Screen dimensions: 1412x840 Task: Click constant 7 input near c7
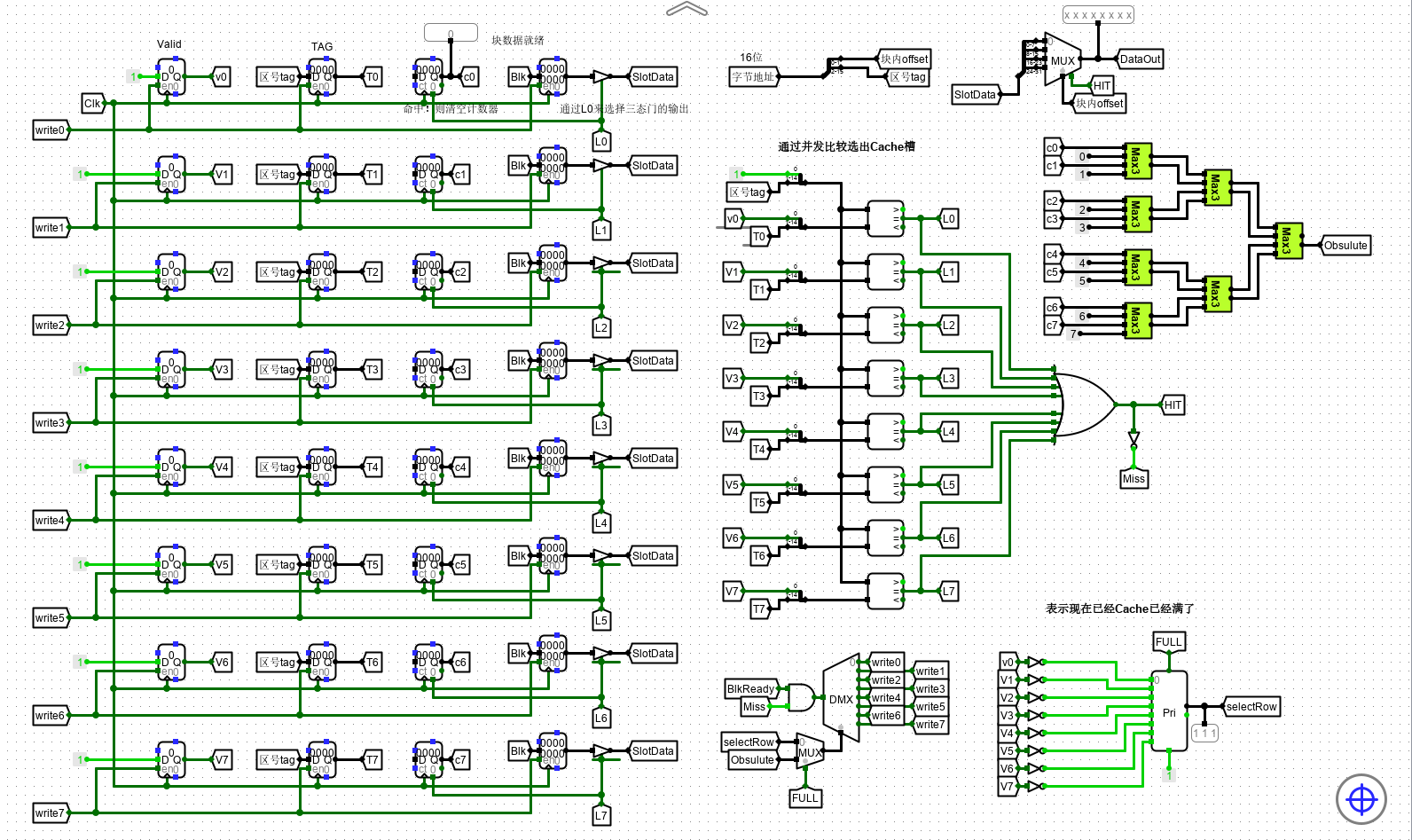pyautogui.click(x=1074, y=334)
